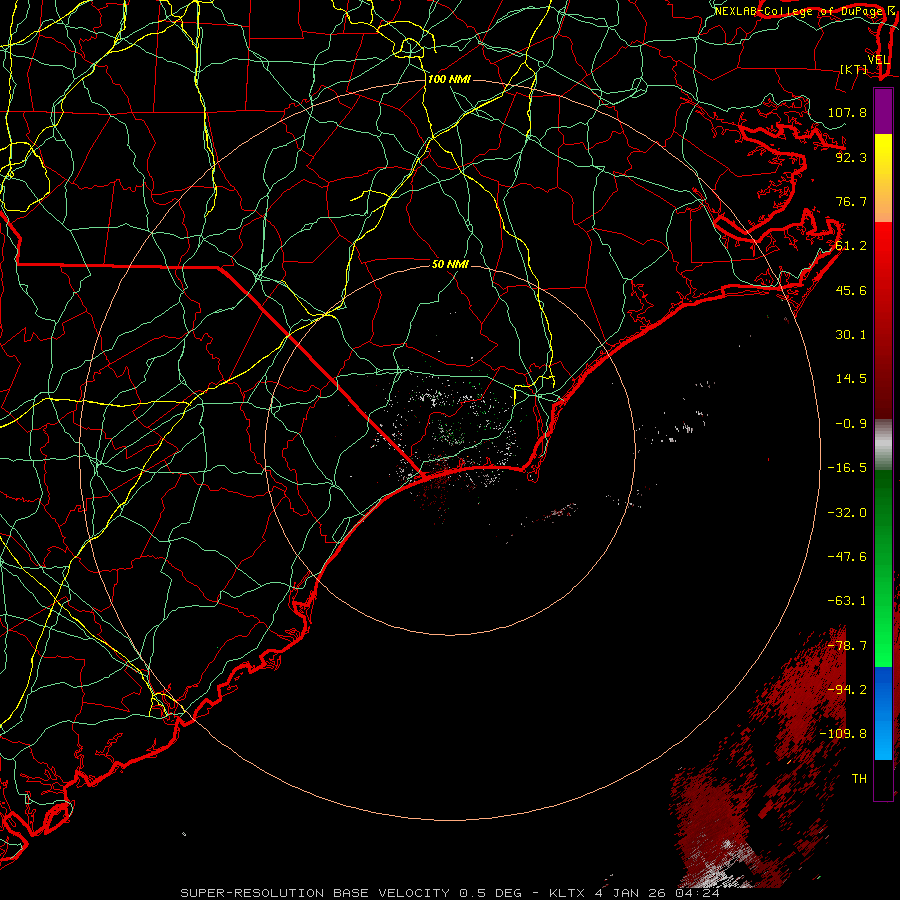Click the 4 JAN 26 04:24 timestamp
Viewport: 900px width, 900px height.
[657, 893]
